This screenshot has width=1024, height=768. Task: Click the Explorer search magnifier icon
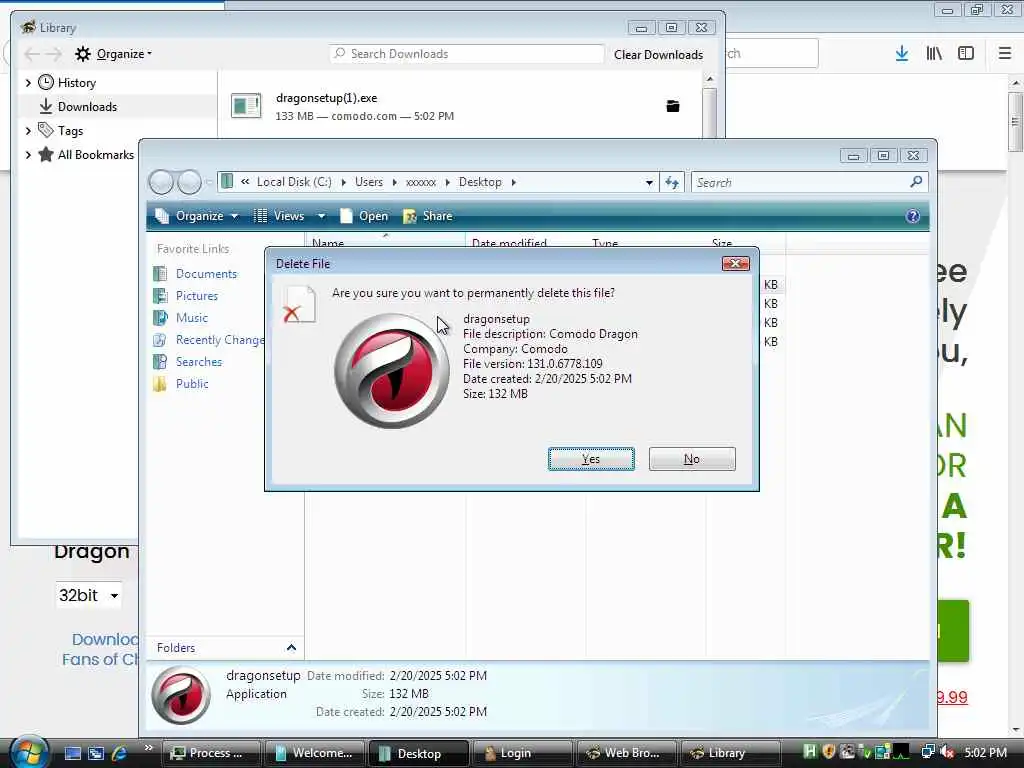click(x=916, y=182)
